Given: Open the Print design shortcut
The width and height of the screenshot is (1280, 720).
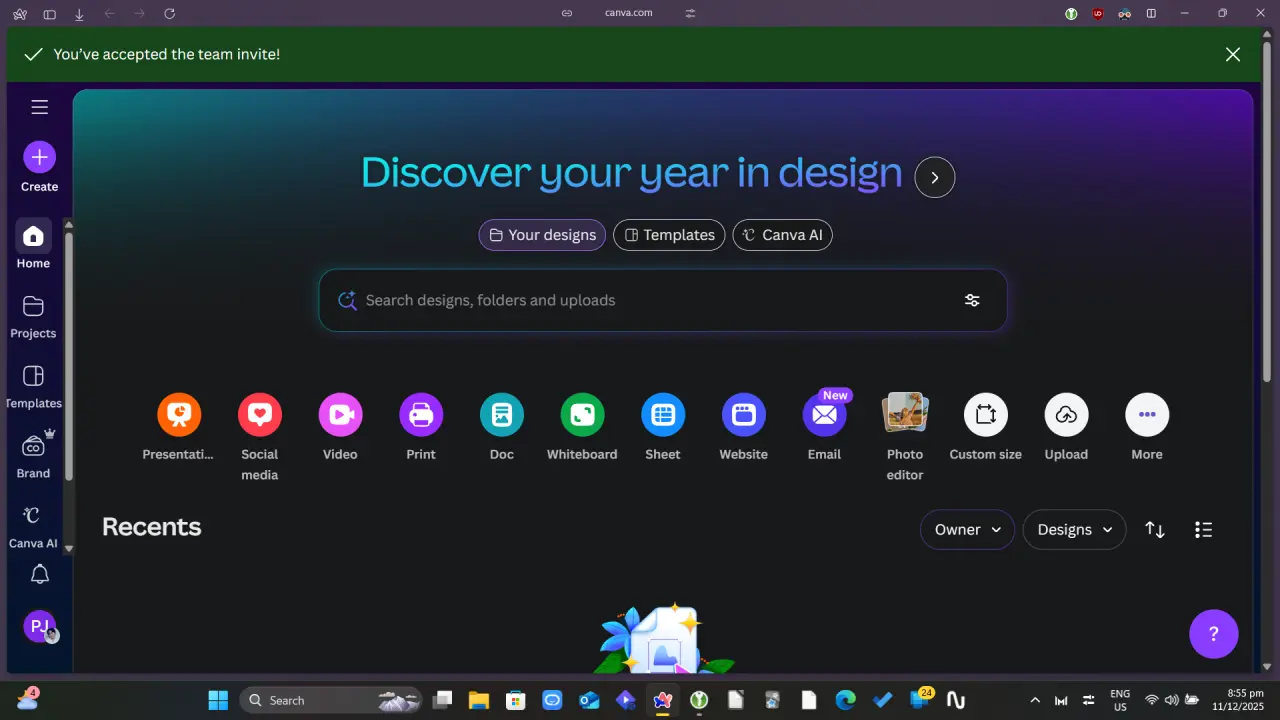Looking at the screenshot, I should 421,414.
